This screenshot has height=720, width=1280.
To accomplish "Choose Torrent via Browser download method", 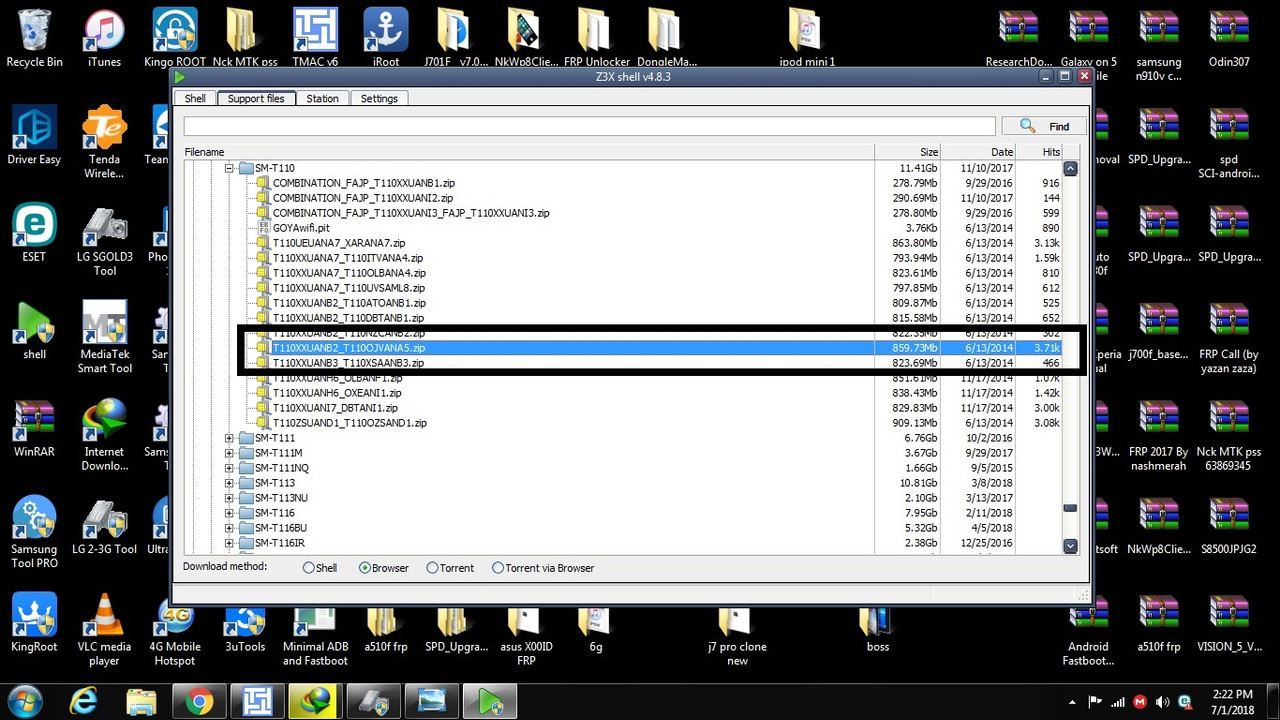I will tap(498, 568).
